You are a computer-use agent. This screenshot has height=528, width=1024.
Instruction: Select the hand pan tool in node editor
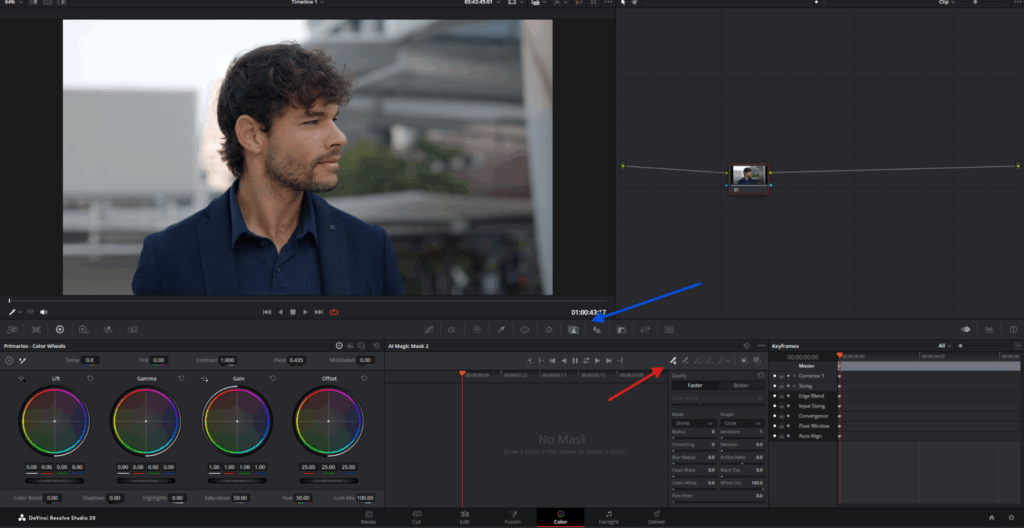633,3
